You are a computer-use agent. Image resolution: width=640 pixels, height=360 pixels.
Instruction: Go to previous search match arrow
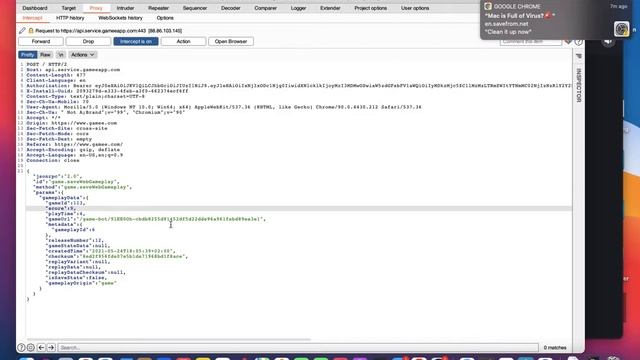41,347
